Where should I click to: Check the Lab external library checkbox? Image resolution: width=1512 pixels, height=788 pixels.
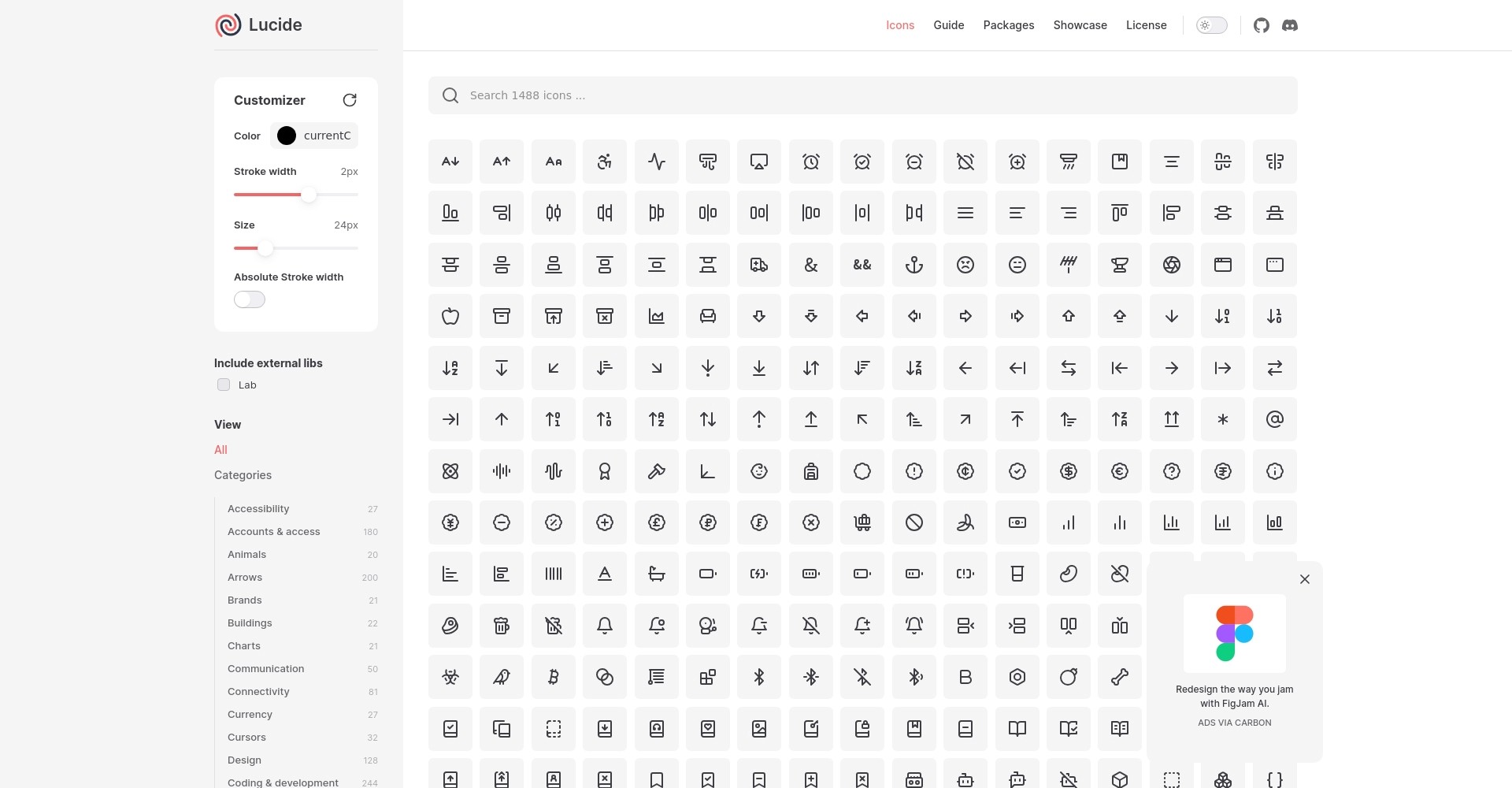pyautogui.click(x=224, y=385)
